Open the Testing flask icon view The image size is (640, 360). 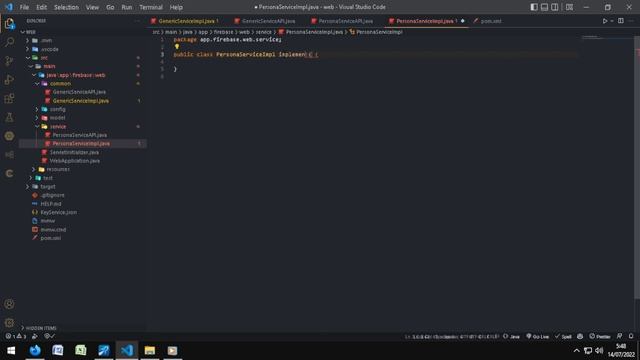point(9,117)
